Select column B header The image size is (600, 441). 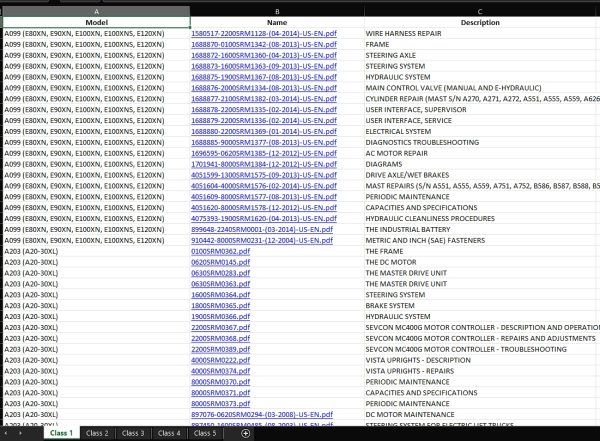277,11
